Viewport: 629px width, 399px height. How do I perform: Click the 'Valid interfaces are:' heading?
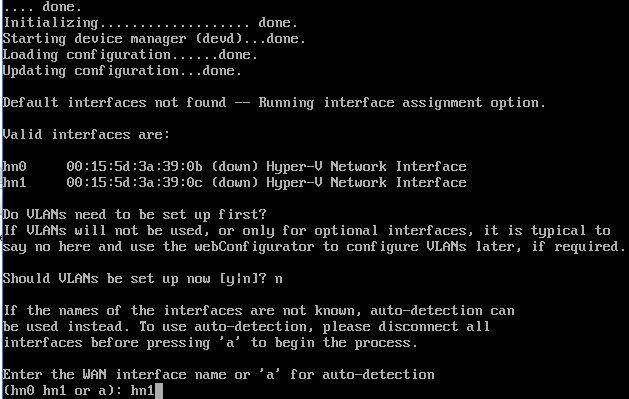pyautogui.click(x=86, y=134)
